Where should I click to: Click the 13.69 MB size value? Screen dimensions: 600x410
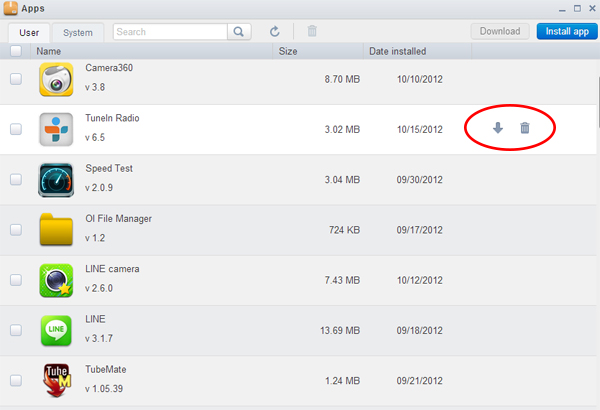click(340, 330)
